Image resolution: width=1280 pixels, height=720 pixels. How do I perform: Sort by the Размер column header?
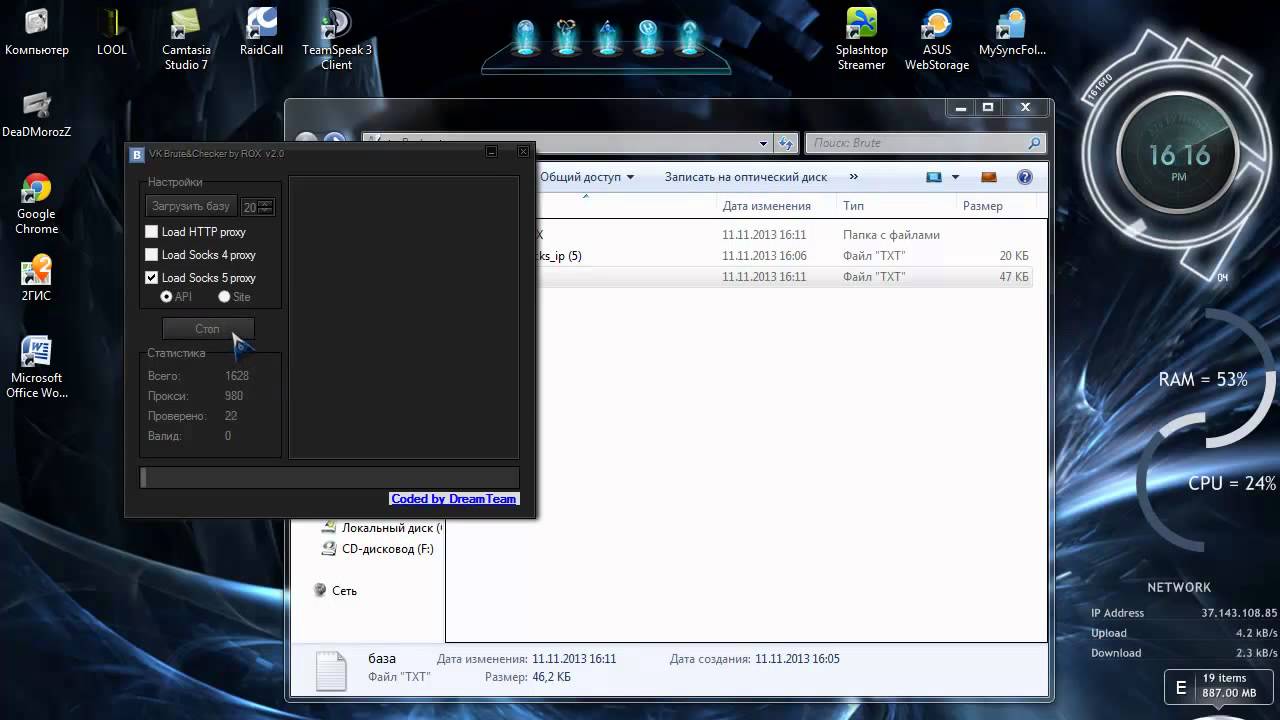tap(983, 206)
